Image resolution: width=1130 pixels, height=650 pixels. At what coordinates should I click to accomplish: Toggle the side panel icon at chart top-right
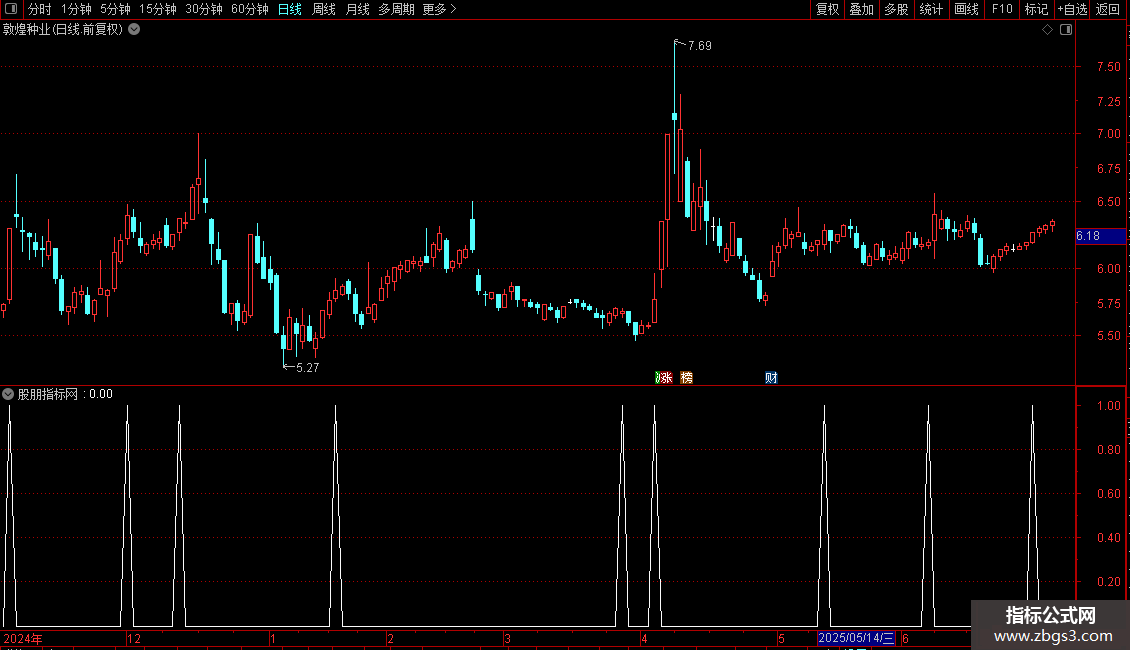(x=1066, y=30)
